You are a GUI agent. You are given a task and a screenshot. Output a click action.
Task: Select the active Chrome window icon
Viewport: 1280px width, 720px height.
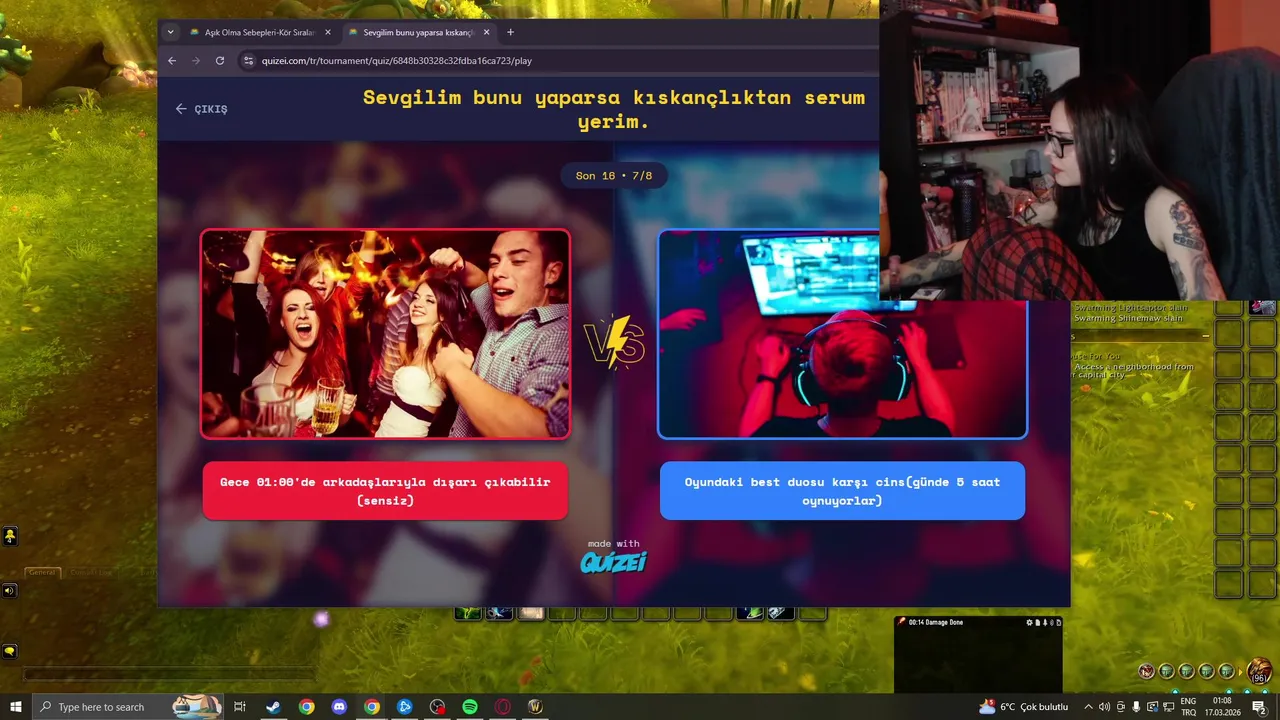[372, 707]
